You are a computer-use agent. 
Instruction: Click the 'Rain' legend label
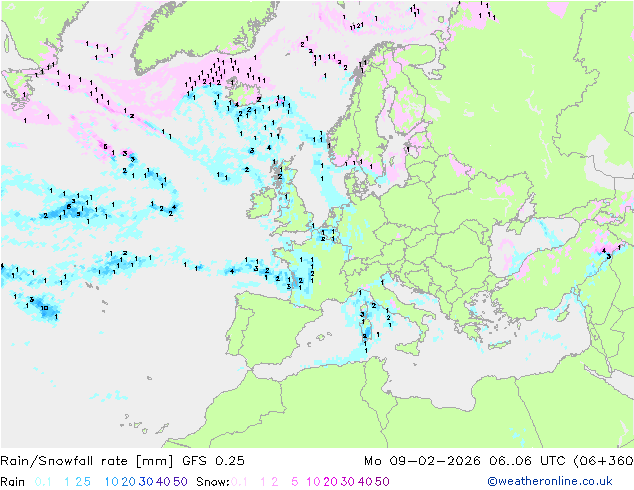click(13, 482)
